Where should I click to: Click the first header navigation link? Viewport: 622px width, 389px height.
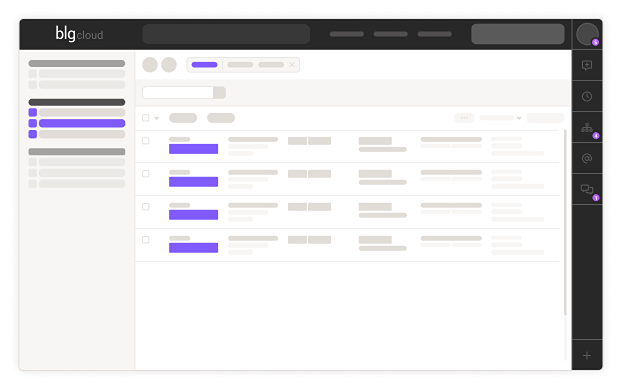tap(347, 34)
